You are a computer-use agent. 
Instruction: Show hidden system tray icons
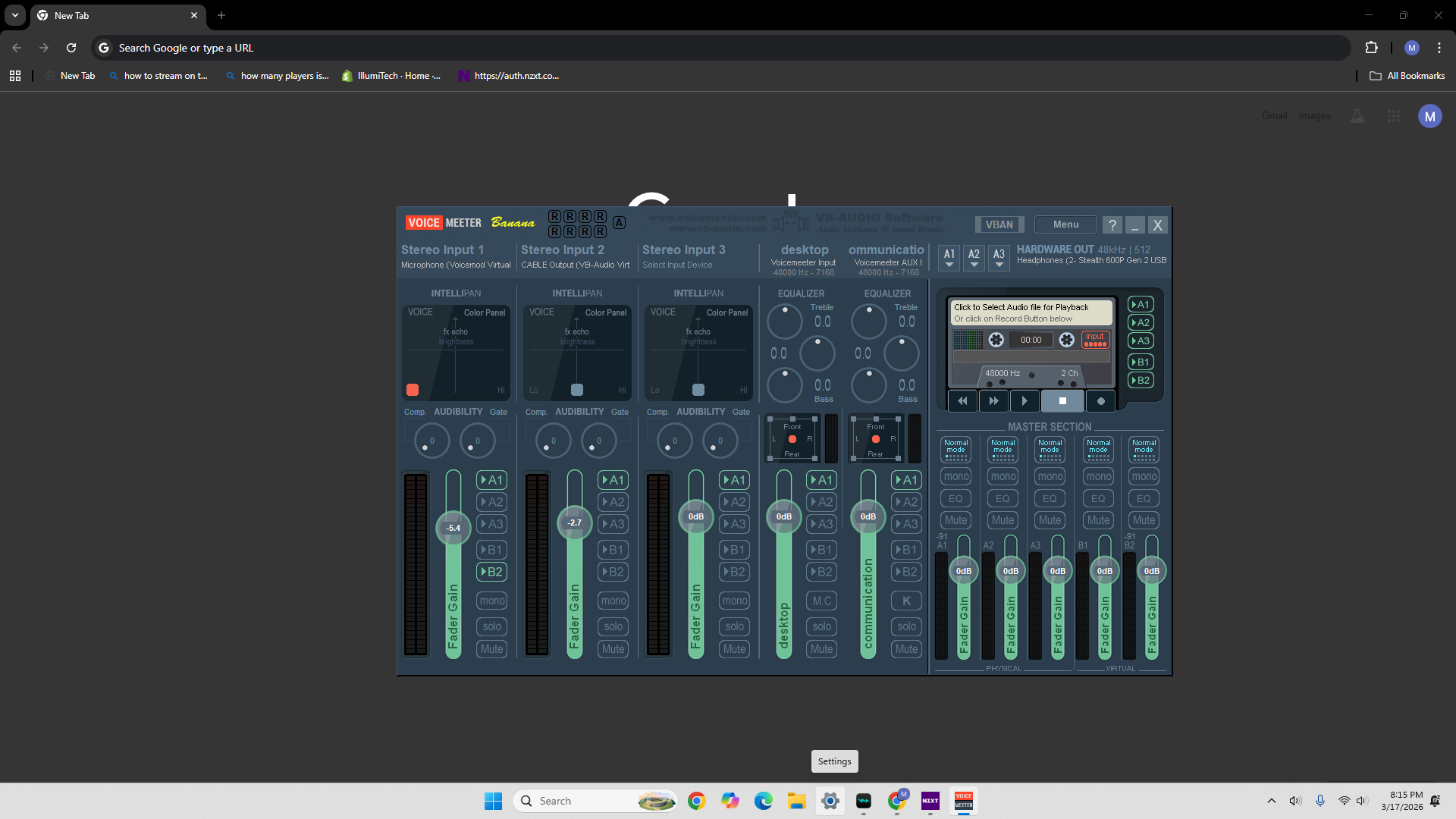pyautogui.click(x=1272, y=801)
